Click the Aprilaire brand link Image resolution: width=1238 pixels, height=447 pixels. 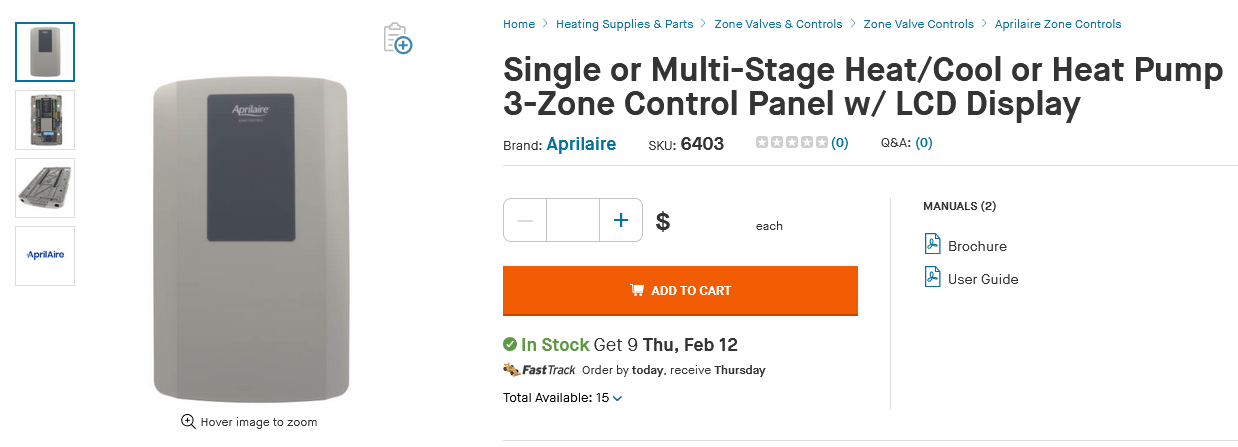point(581,144)
